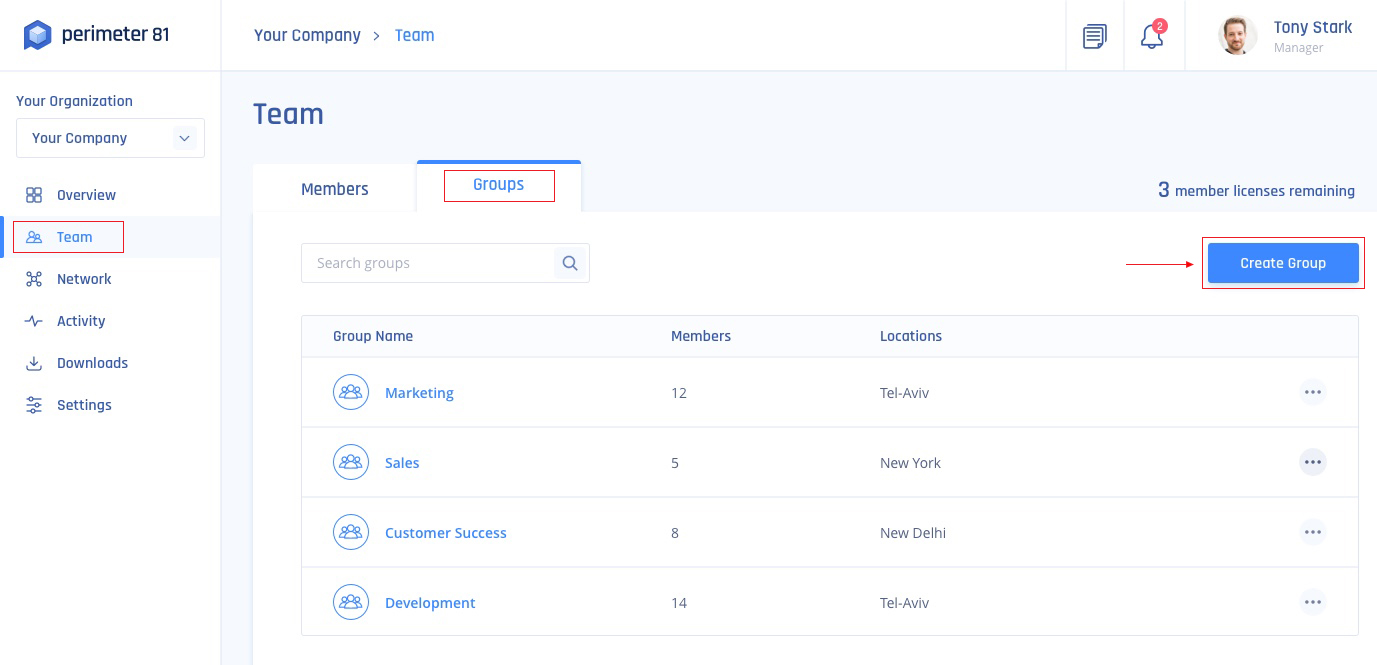Click the member count 14 in the Development row

point(679,603)
